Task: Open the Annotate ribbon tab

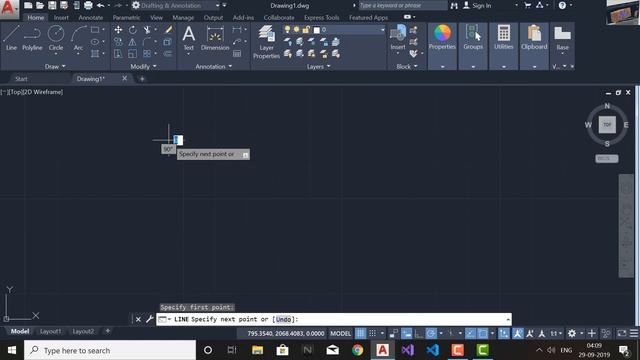Action: point(91,18)
